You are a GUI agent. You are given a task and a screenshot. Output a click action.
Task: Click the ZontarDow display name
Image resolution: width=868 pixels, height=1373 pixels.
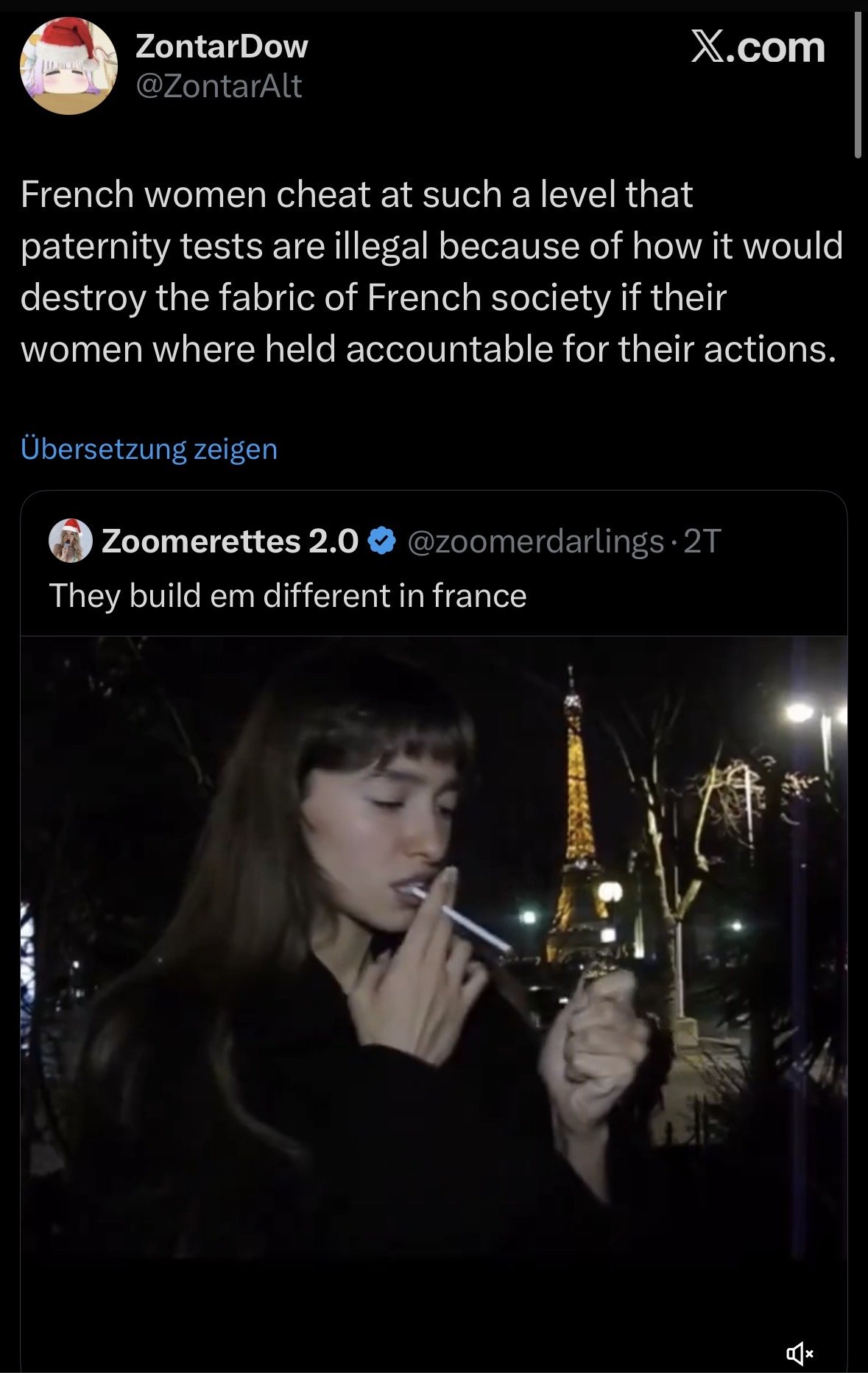click(x=222, y=47)
